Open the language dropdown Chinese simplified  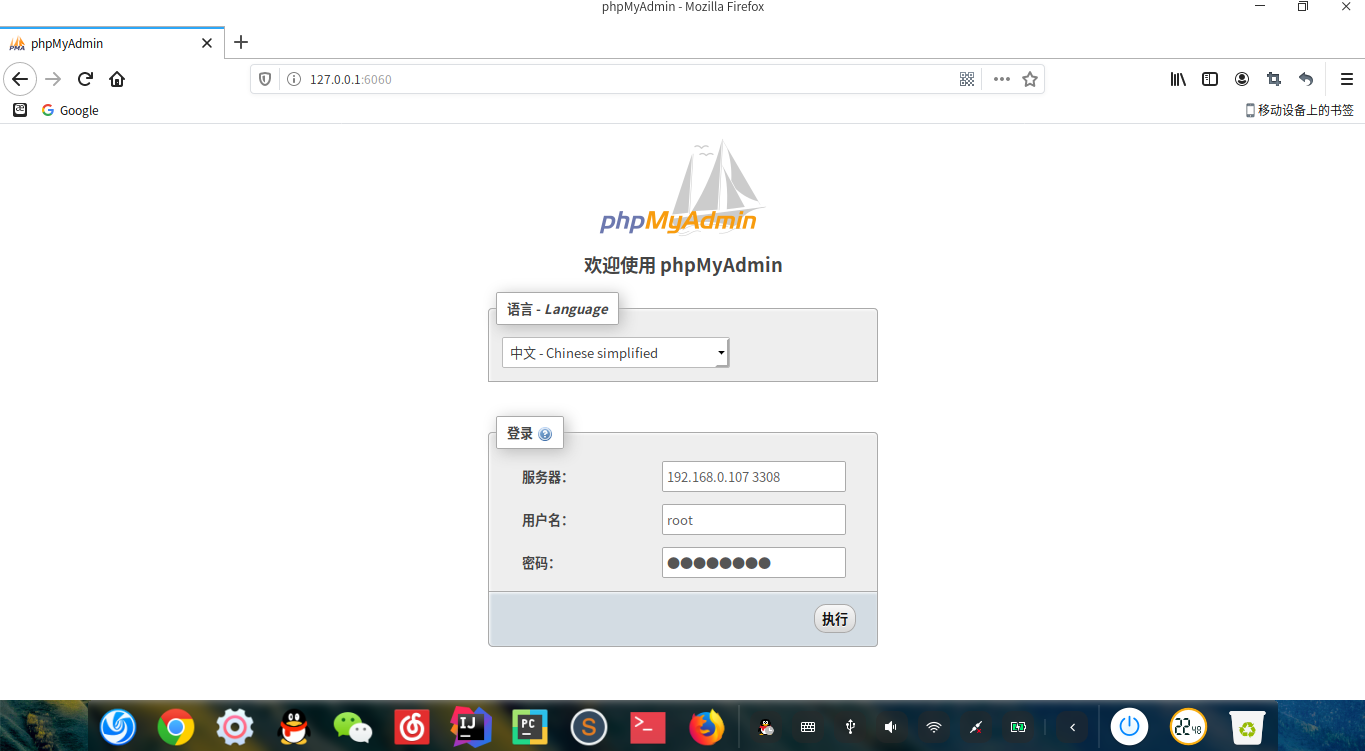point(616,353)
